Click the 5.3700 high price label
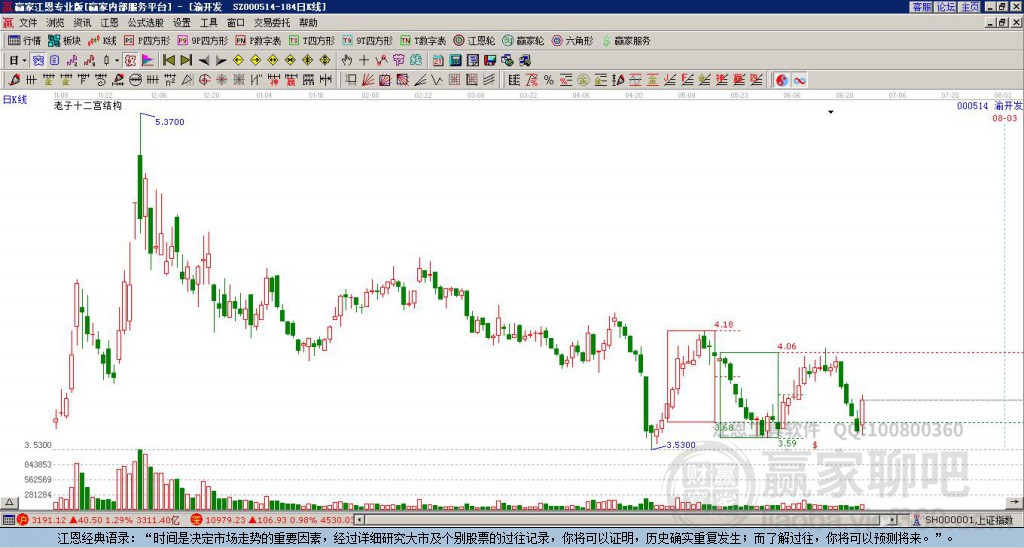 click(x=170, y=121)
